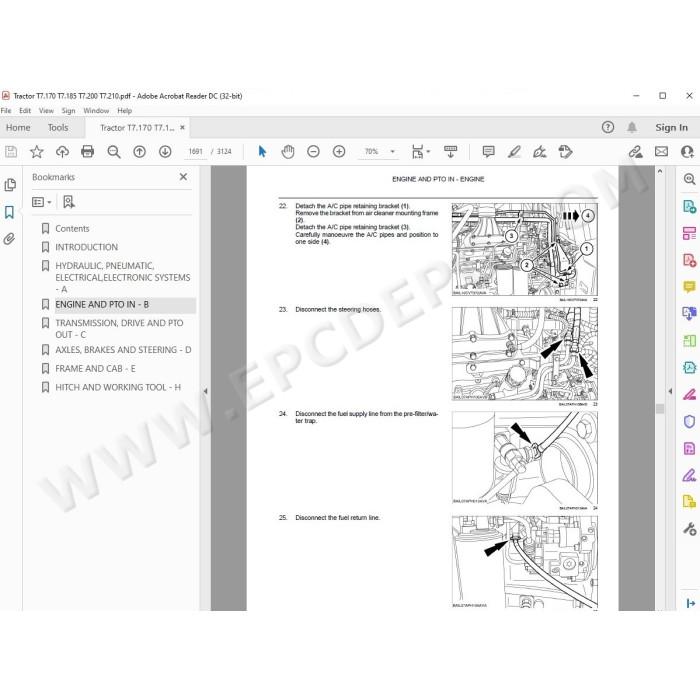The image size is (700, 700).
Task: Switch to the Tools tab
Action: click(x=58, y=128)
